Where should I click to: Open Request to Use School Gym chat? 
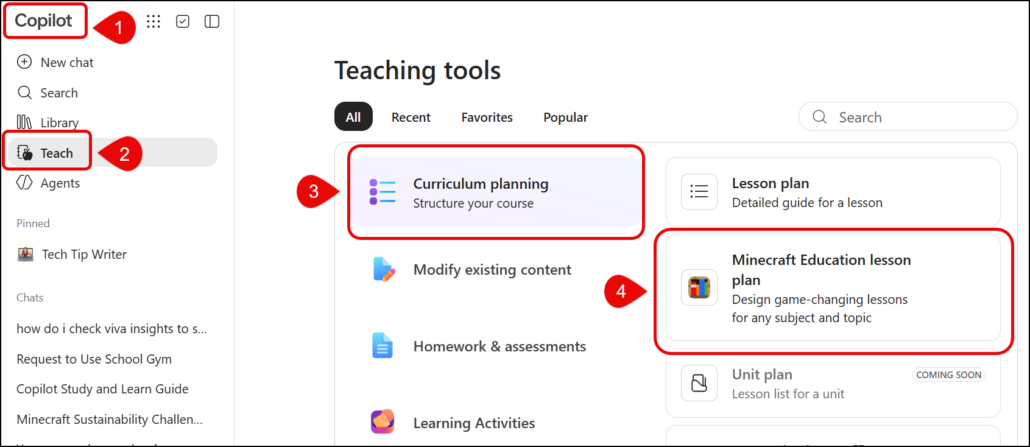94,359
